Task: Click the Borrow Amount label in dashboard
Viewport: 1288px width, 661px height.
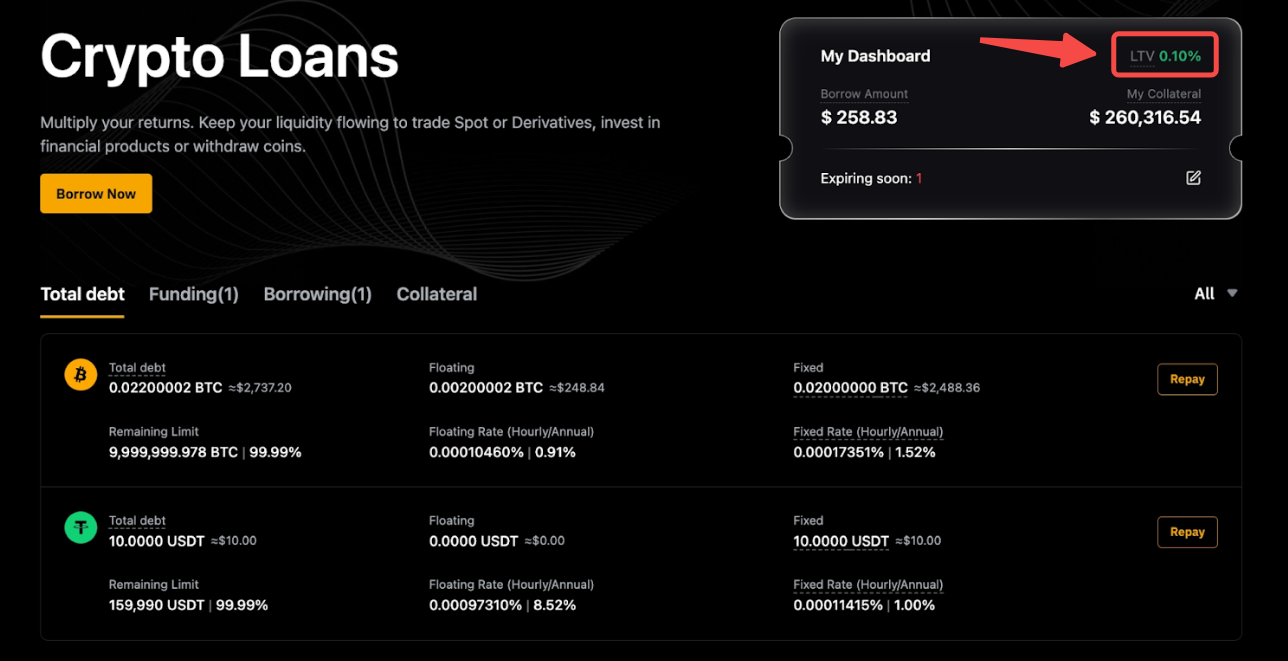Action: point(864,94)
